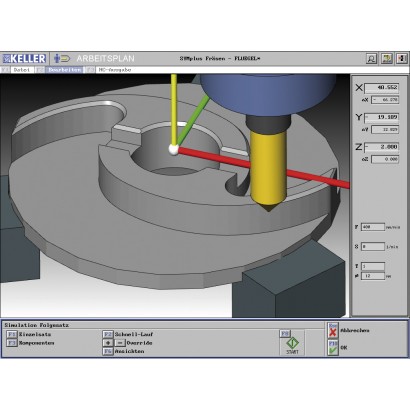Click the green START diamond icon
This screenshot has width=410, height=410.
pos(292,343)
